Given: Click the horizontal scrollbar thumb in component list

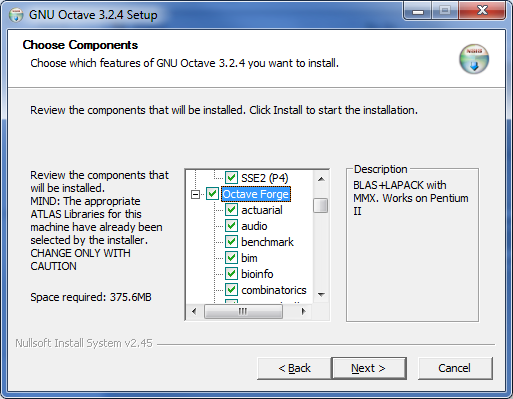Looking at the screenshot, I should (x=243, y=312).
